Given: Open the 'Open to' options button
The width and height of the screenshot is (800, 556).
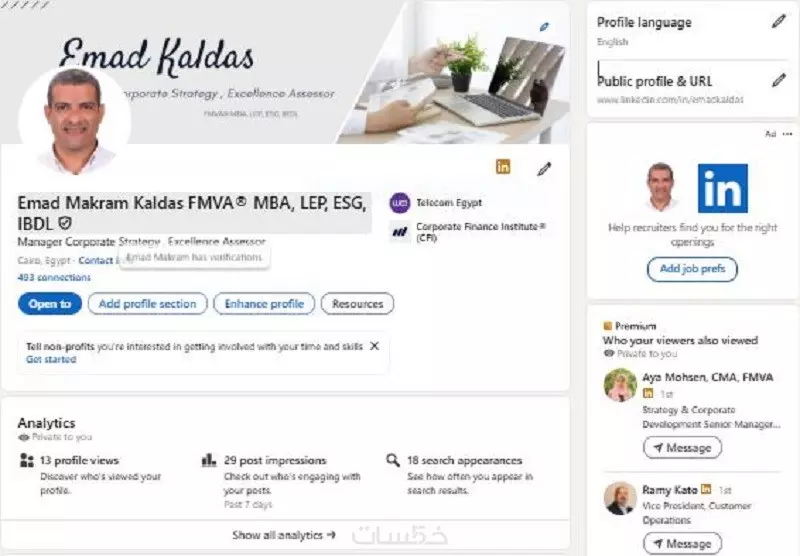Looking at the screenshot, I should pyautogui.click(x=50, y=304).
